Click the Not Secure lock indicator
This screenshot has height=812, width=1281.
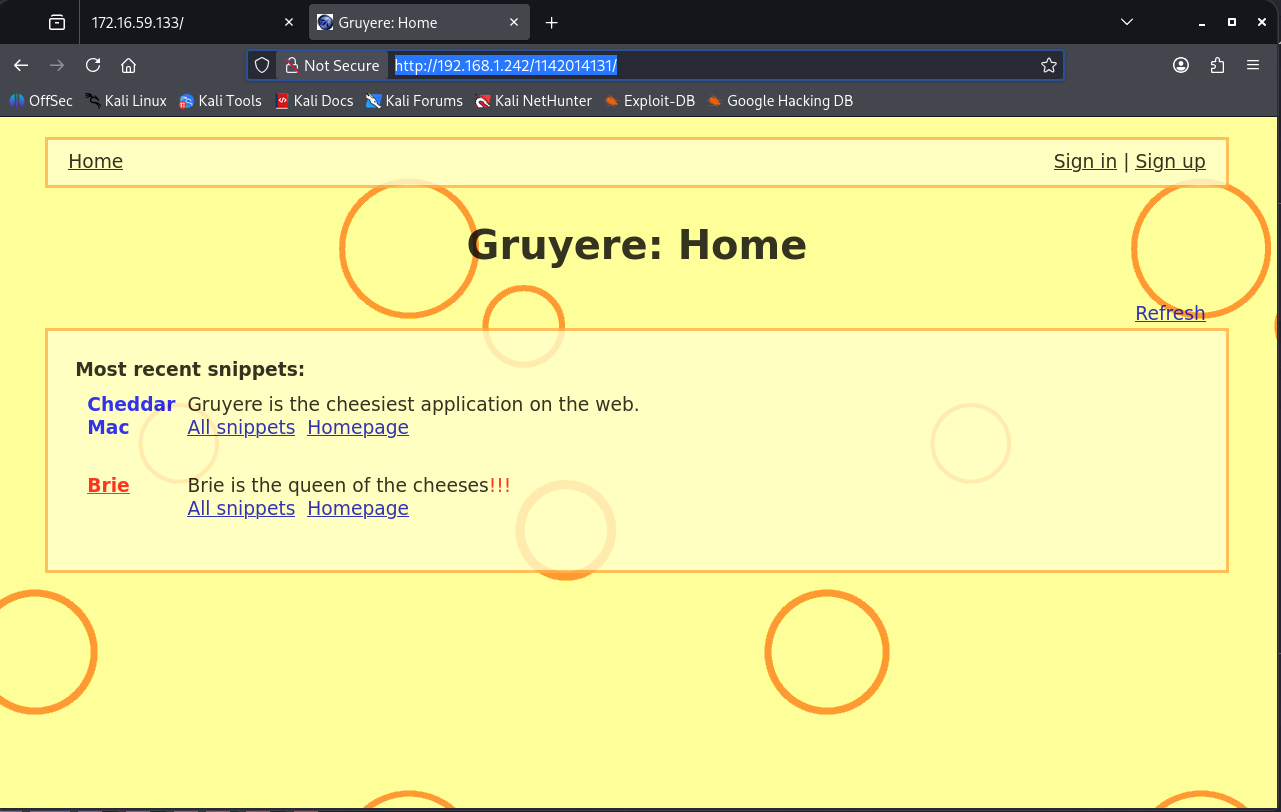coord(332,65)
